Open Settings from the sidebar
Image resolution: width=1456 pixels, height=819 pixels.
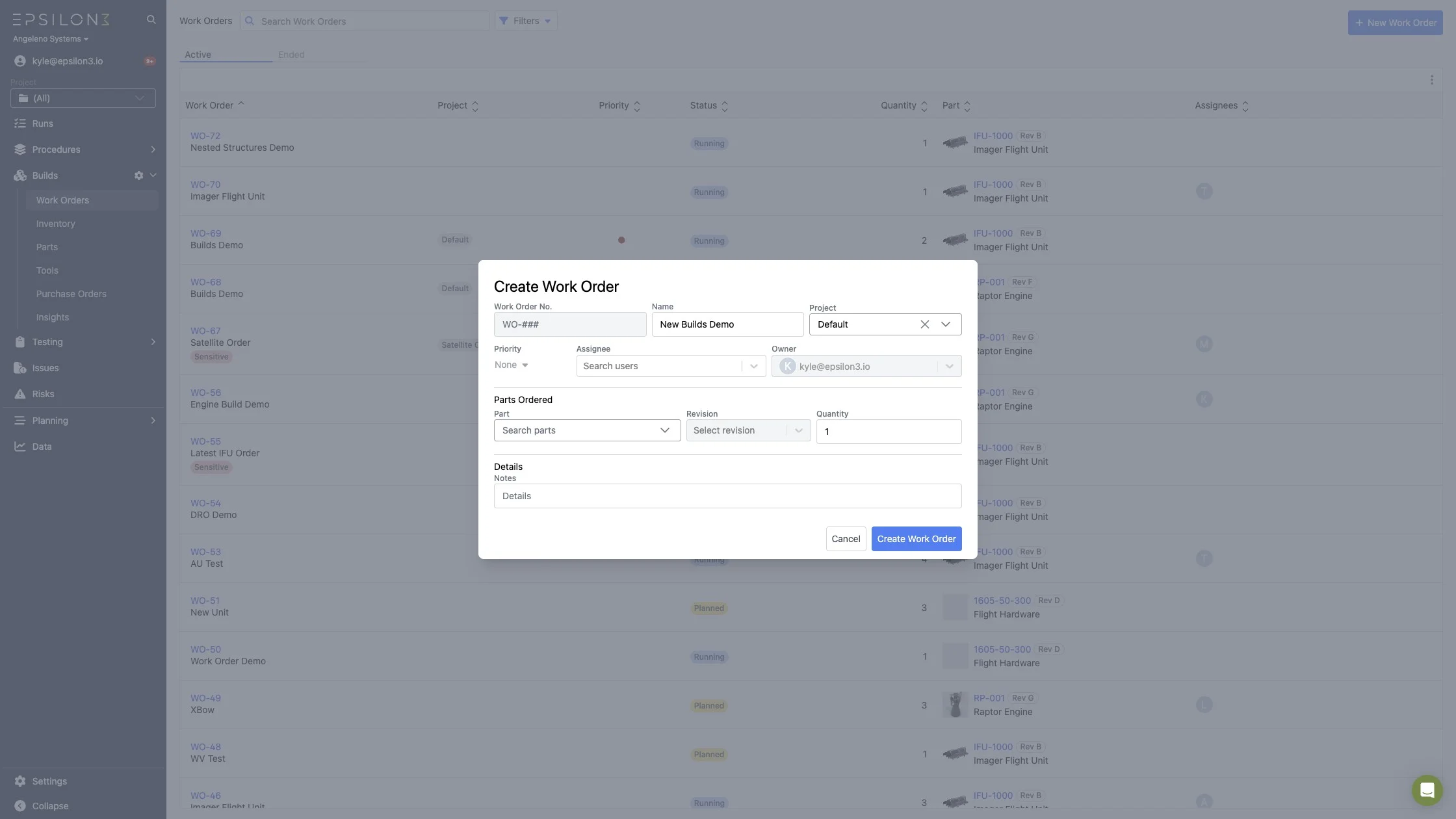click(49, 781)
